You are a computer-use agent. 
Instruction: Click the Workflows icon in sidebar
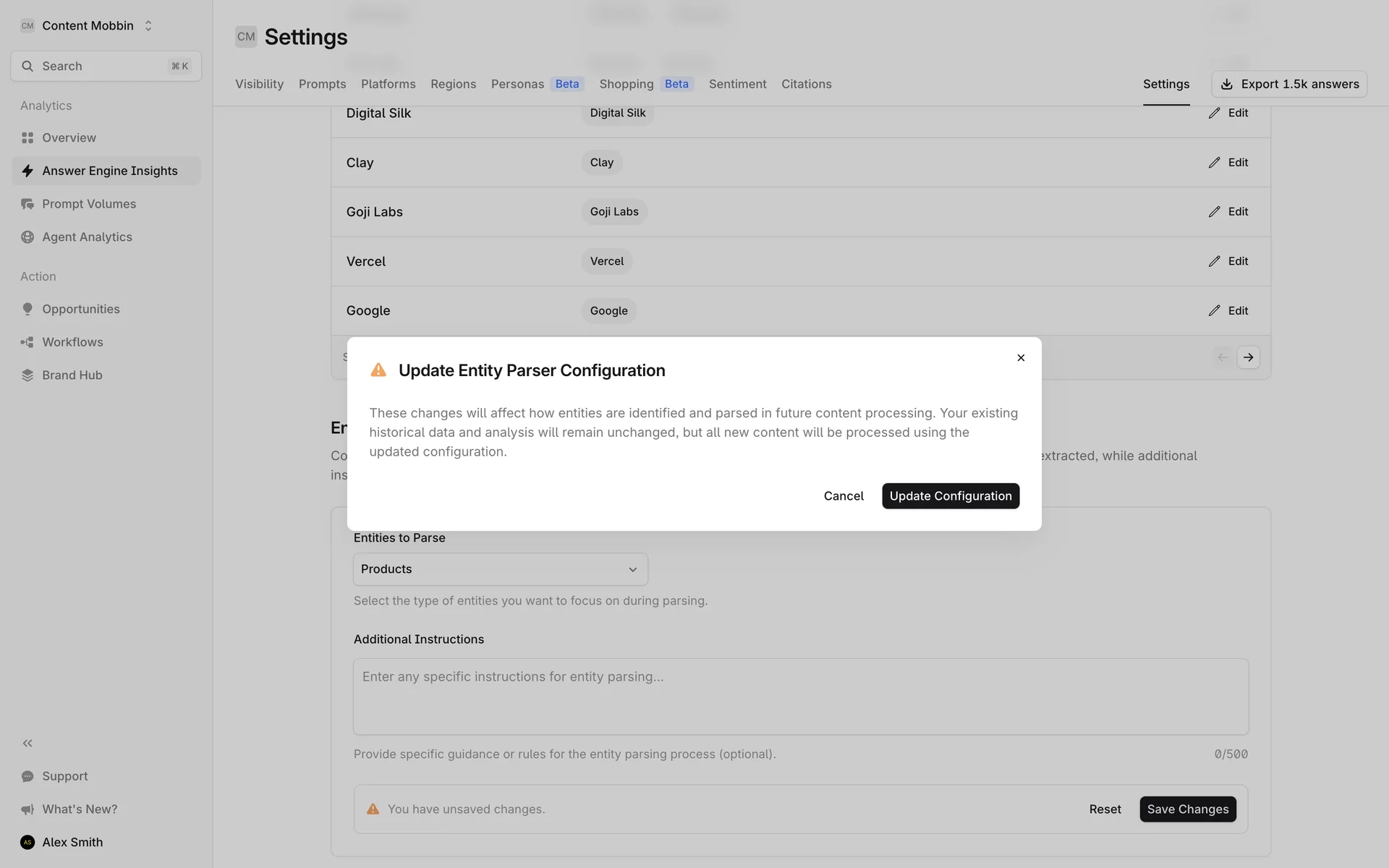point(27,342)
